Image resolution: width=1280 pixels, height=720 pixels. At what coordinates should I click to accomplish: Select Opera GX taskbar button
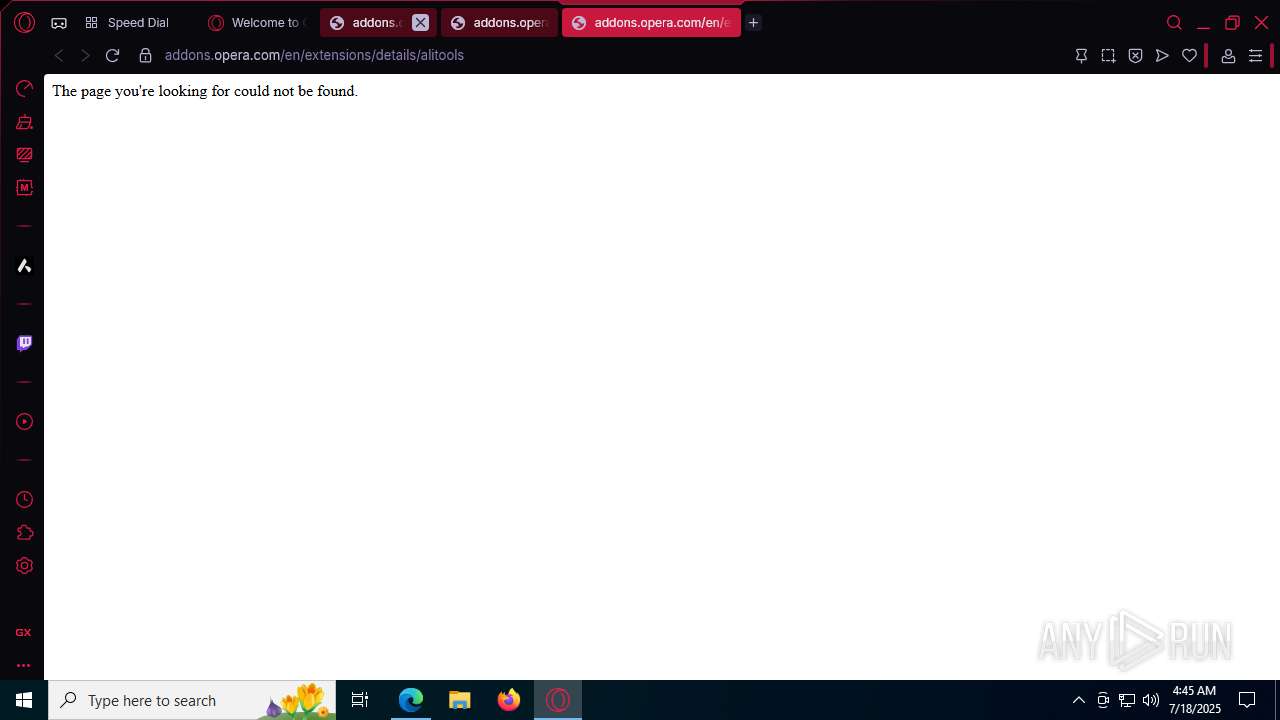click(558, 700)
